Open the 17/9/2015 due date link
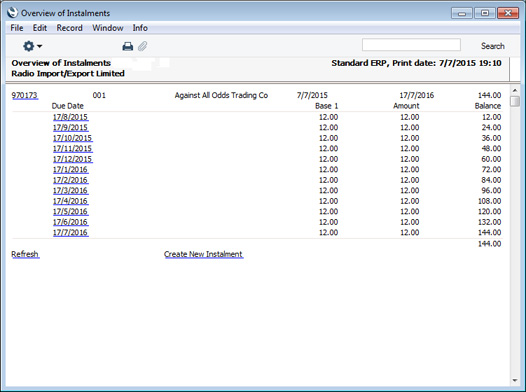This screenshot has height=392, width=526. click(x=70, y=128)
